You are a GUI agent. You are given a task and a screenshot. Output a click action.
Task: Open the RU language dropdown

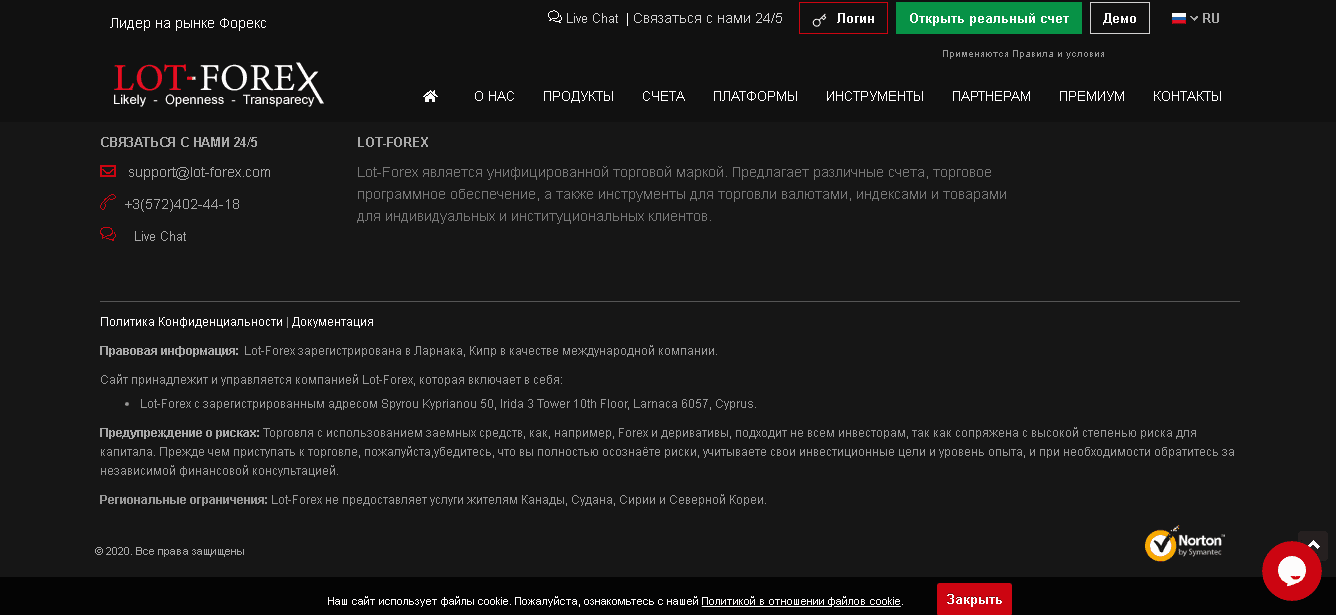click(x=1196, y=18)
